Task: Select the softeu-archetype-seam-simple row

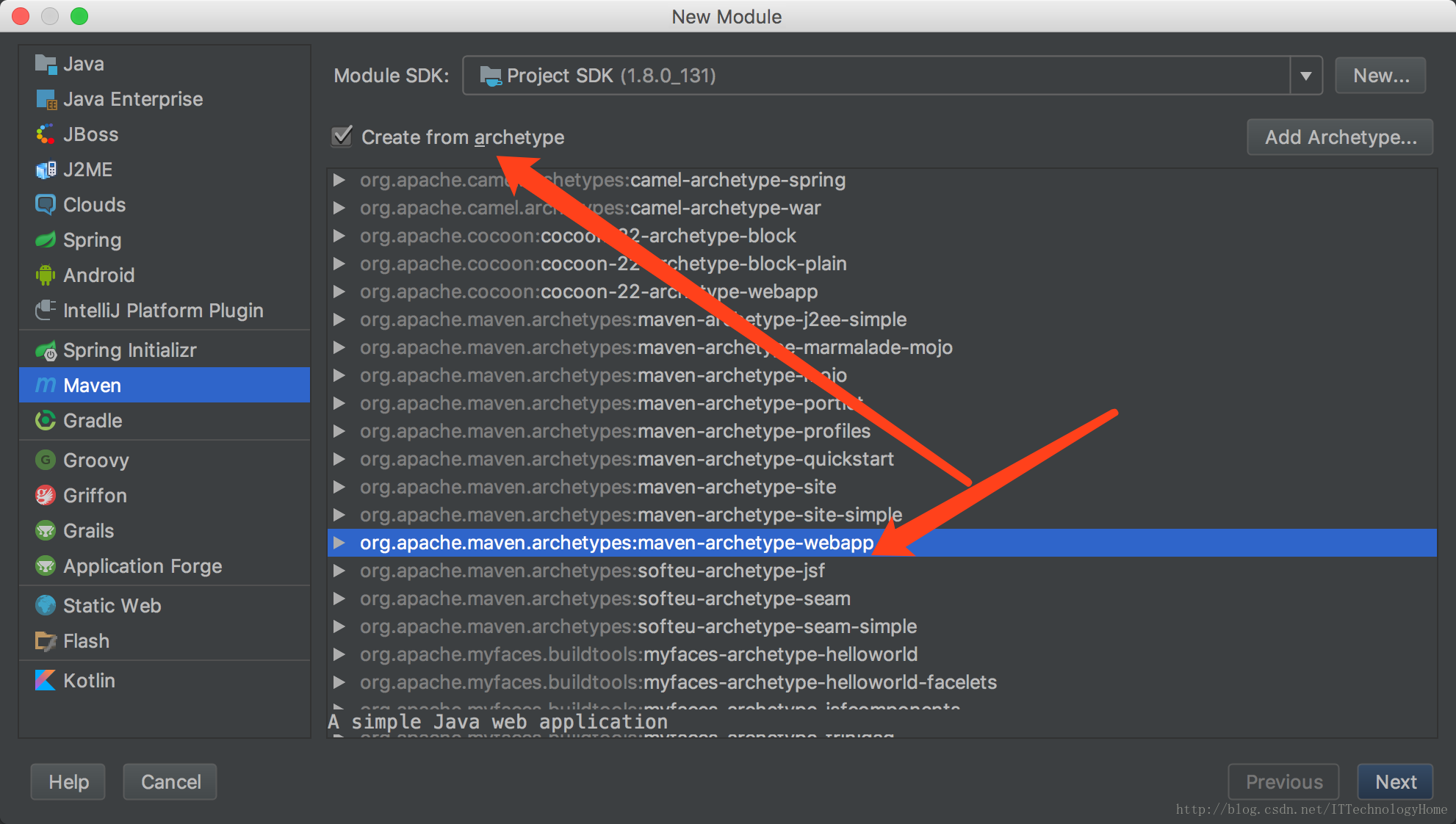Action: click(x=882, y=626)
